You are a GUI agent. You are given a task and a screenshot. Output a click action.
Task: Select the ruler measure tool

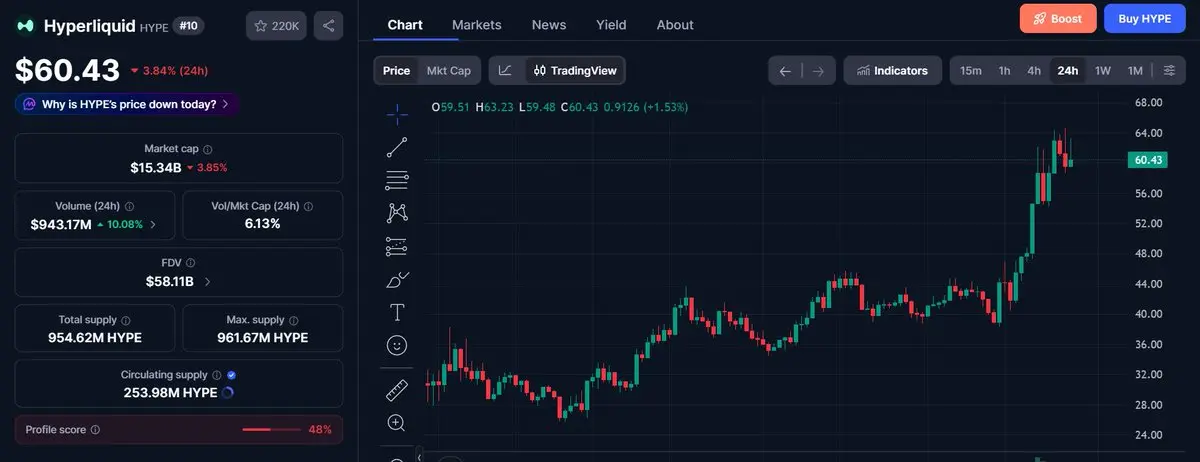(x=397, y=390)
